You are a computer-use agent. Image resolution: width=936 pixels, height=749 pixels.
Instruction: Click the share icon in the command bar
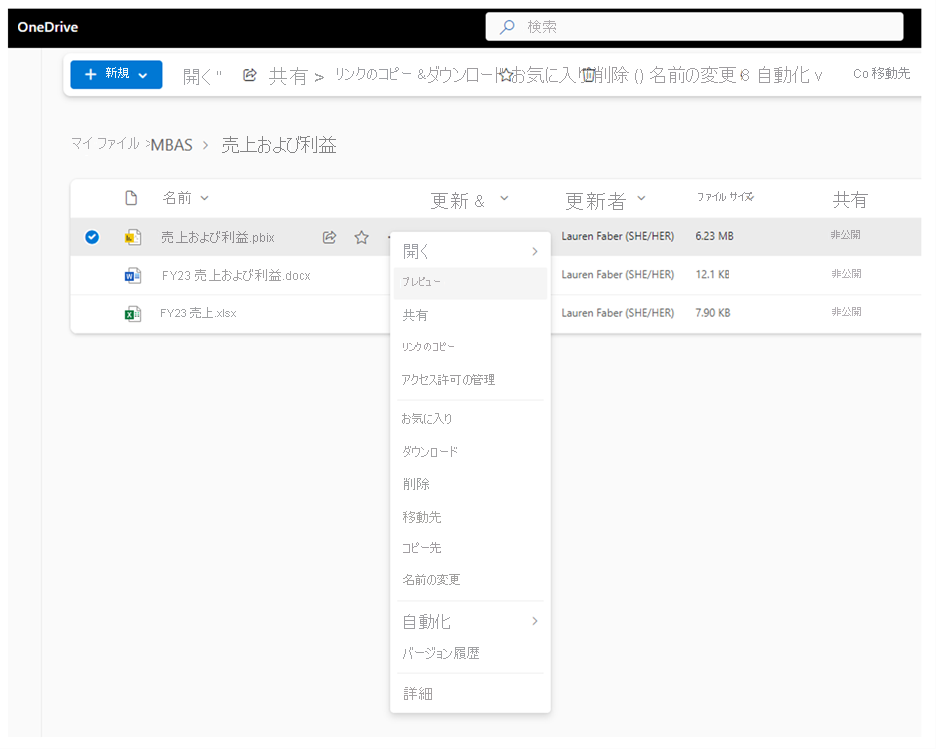[251, 75]
